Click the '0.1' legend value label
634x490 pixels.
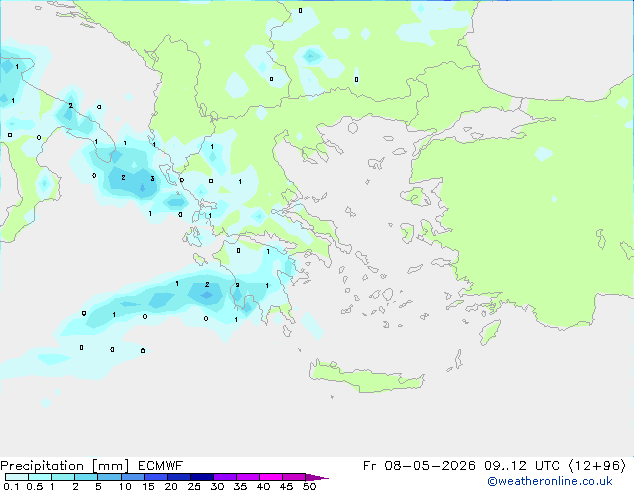pyautogui.click(x=11, y=486)
